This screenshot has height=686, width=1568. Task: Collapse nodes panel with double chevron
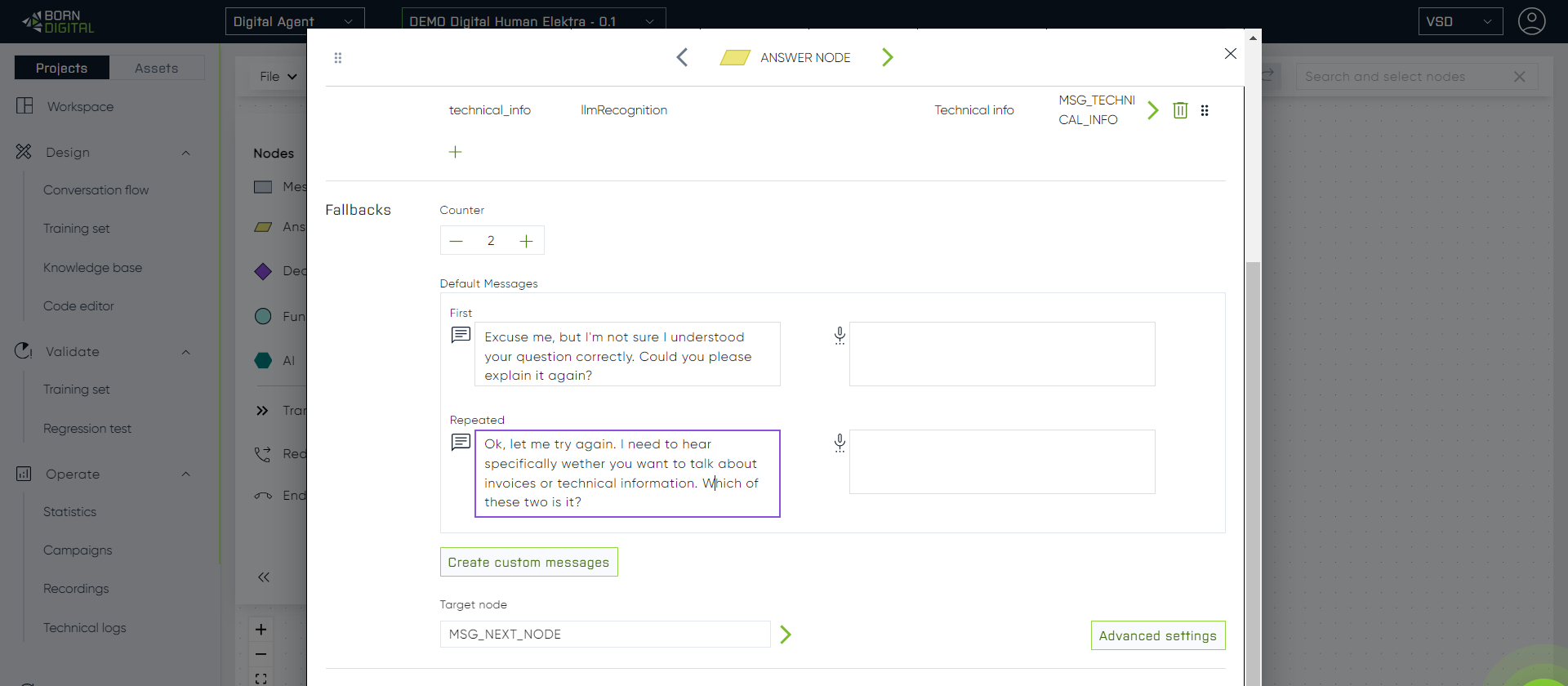[x=264, y=577]
